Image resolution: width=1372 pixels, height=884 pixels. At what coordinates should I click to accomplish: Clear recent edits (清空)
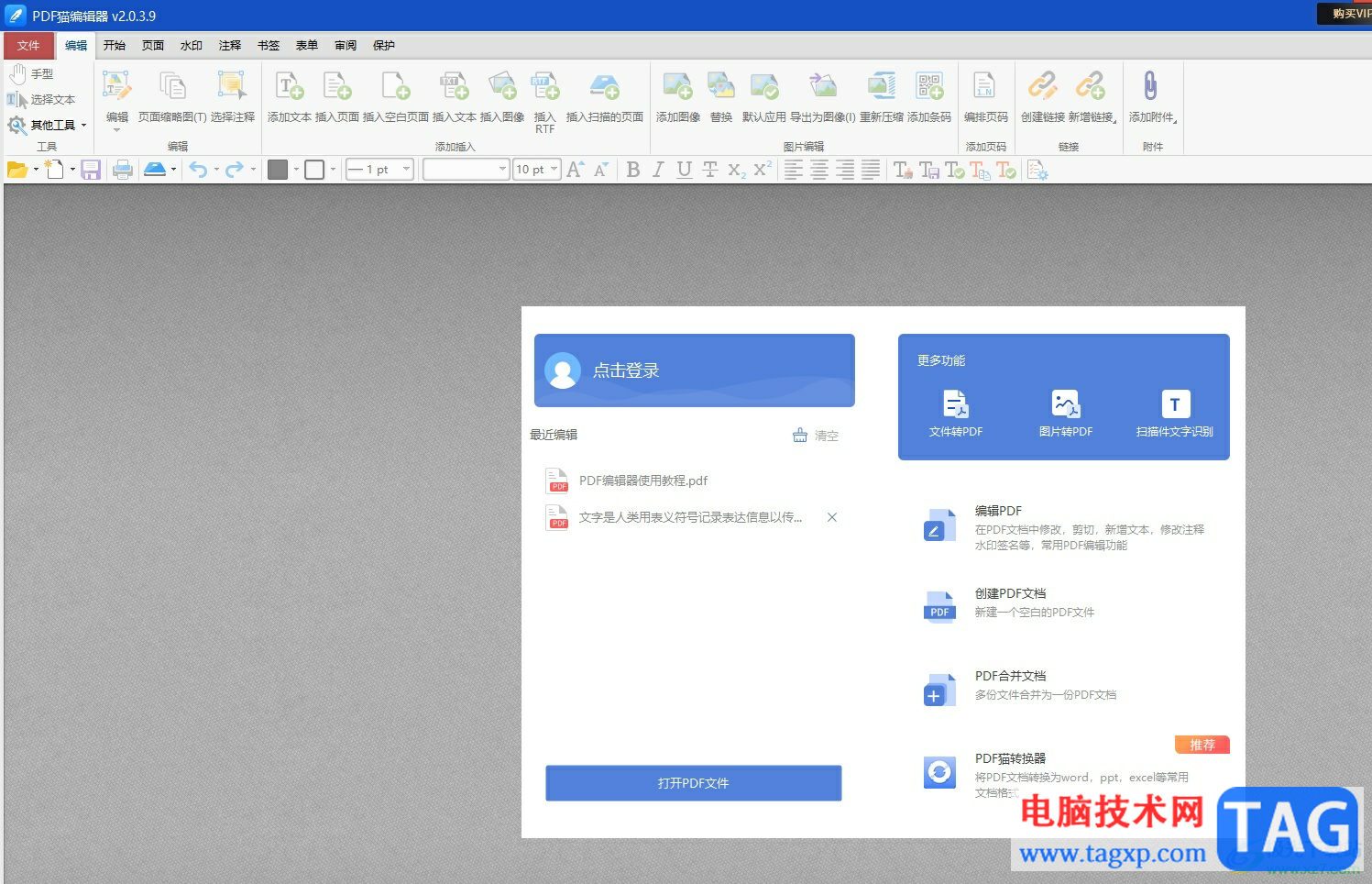[x=816, y=436]
